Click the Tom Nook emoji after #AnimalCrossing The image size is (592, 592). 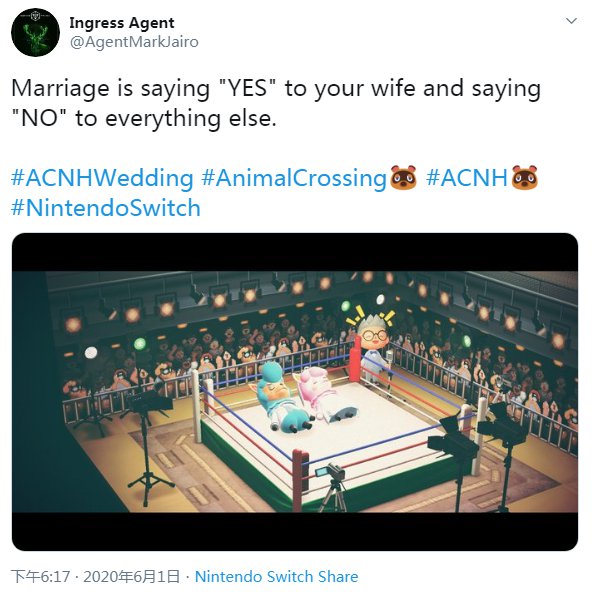click(x=404, y=177)
